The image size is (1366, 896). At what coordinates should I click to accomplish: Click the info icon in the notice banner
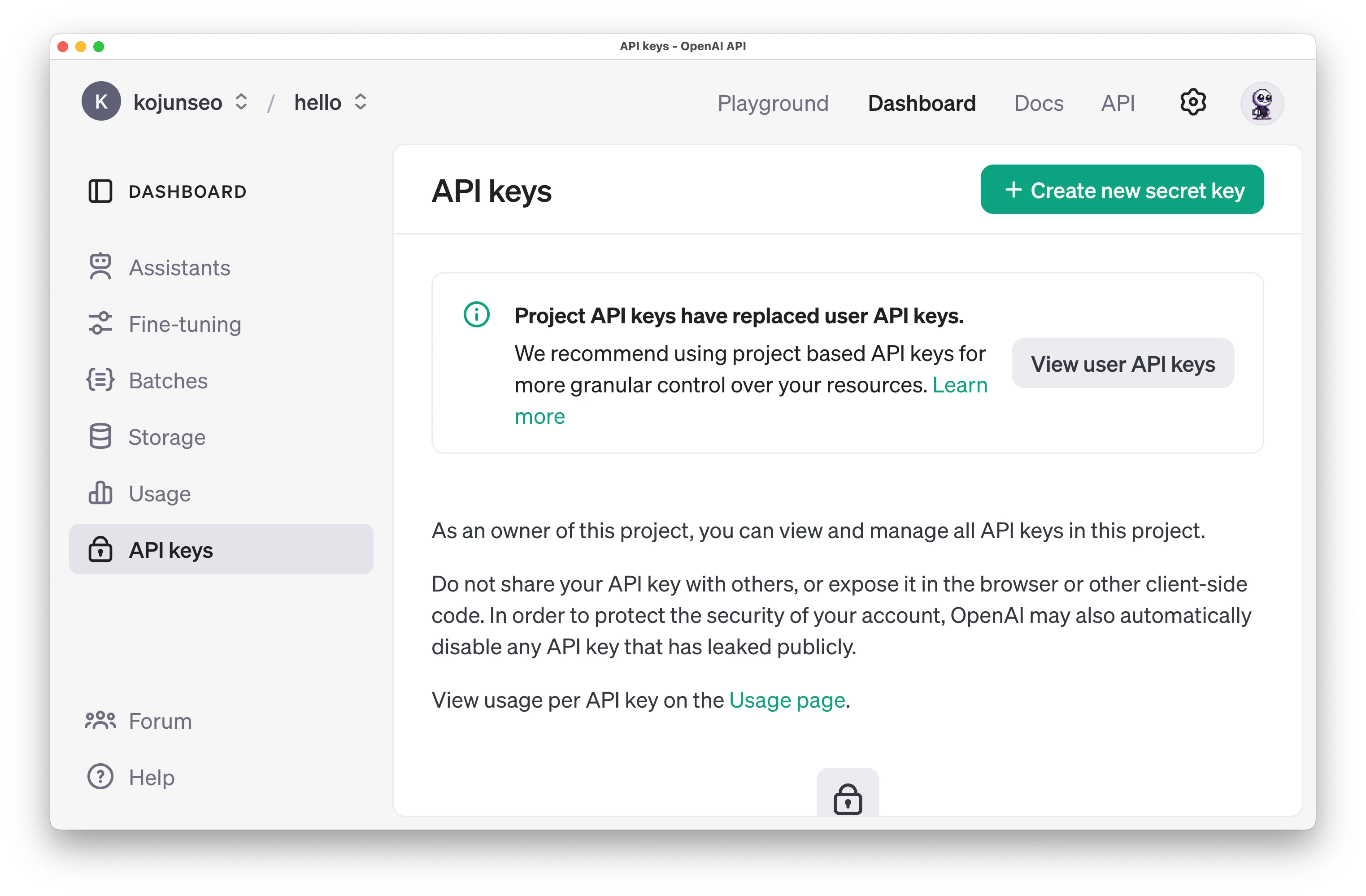[476, 314]
